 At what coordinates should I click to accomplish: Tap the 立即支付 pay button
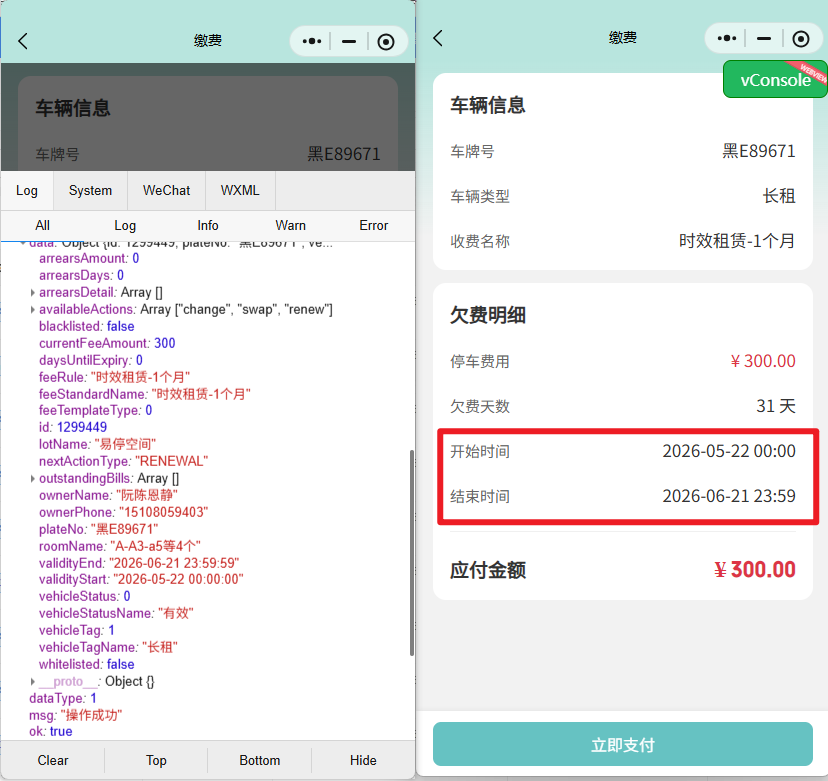pyautogui.click(x=623, y=745)
